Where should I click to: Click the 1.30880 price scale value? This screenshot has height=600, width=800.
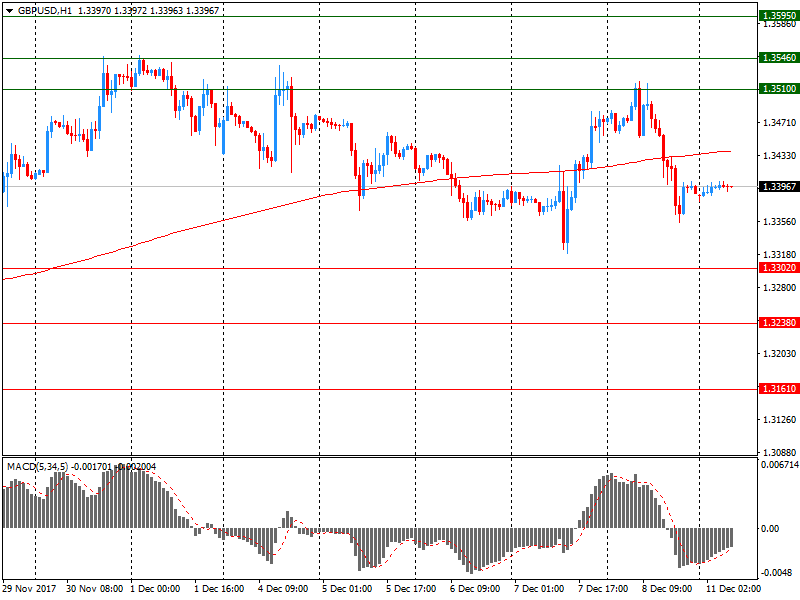tap(779, 453)
